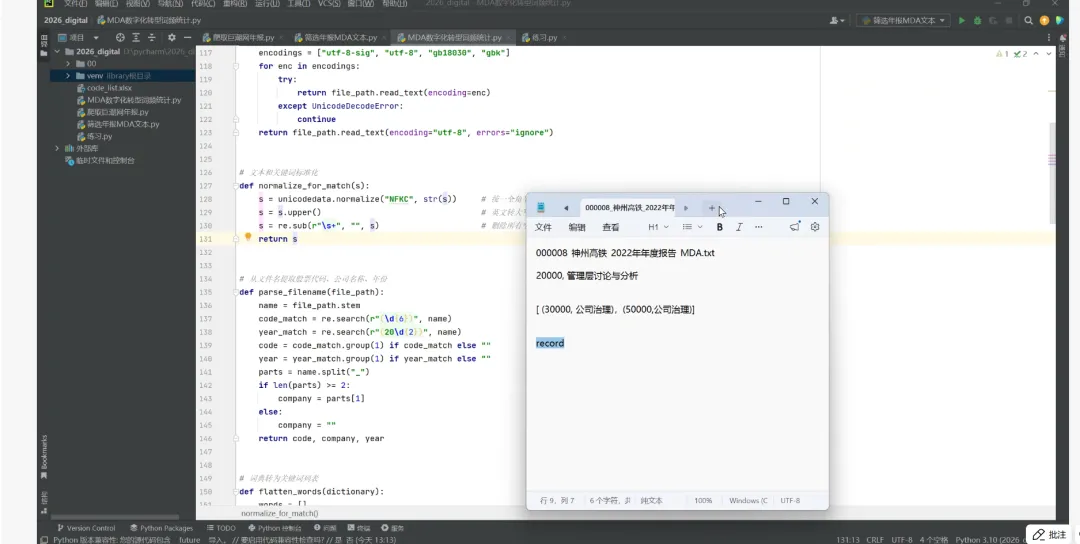This screenshot has height=544, width=1080.
Task: Fold the parse_filename function at line 135
Action: click(x=236, y=292)
